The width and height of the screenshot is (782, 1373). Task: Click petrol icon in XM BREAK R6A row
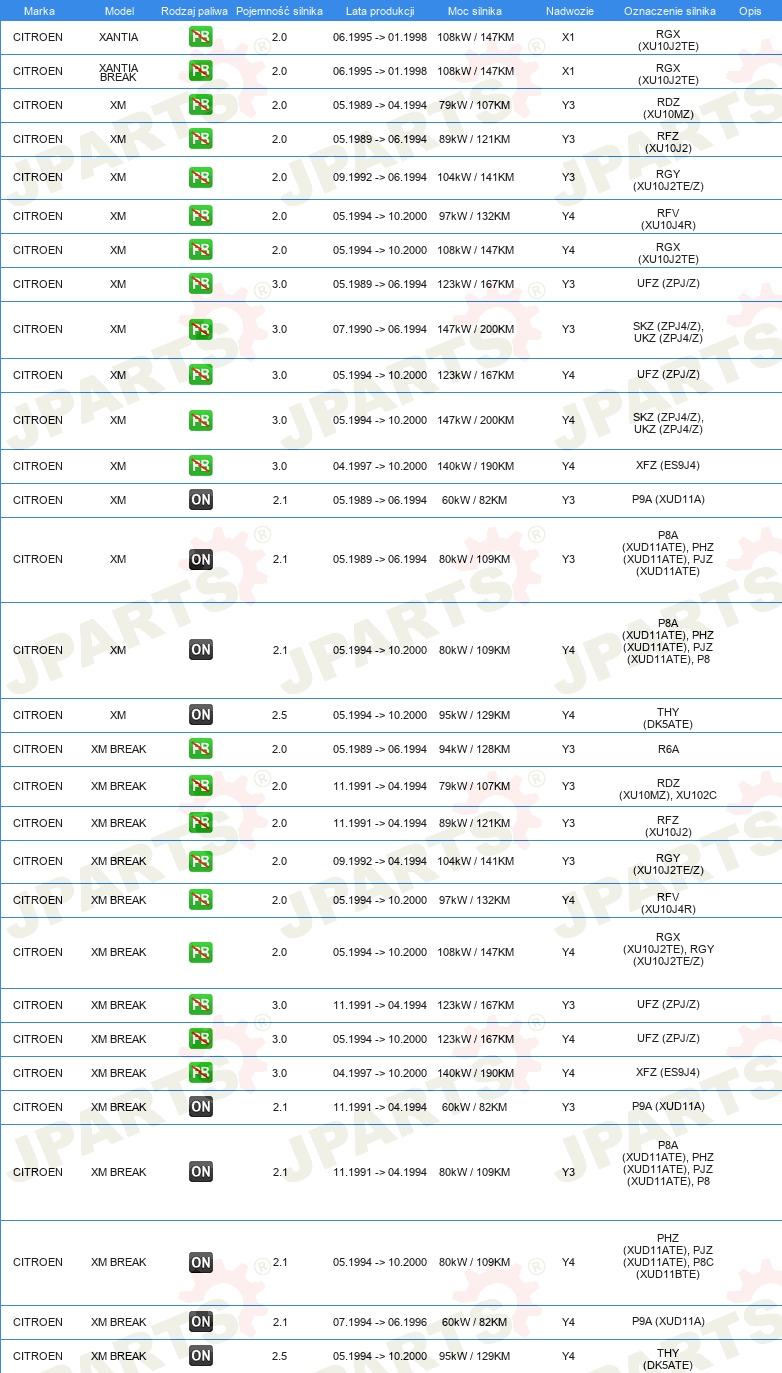coord(201,749)
